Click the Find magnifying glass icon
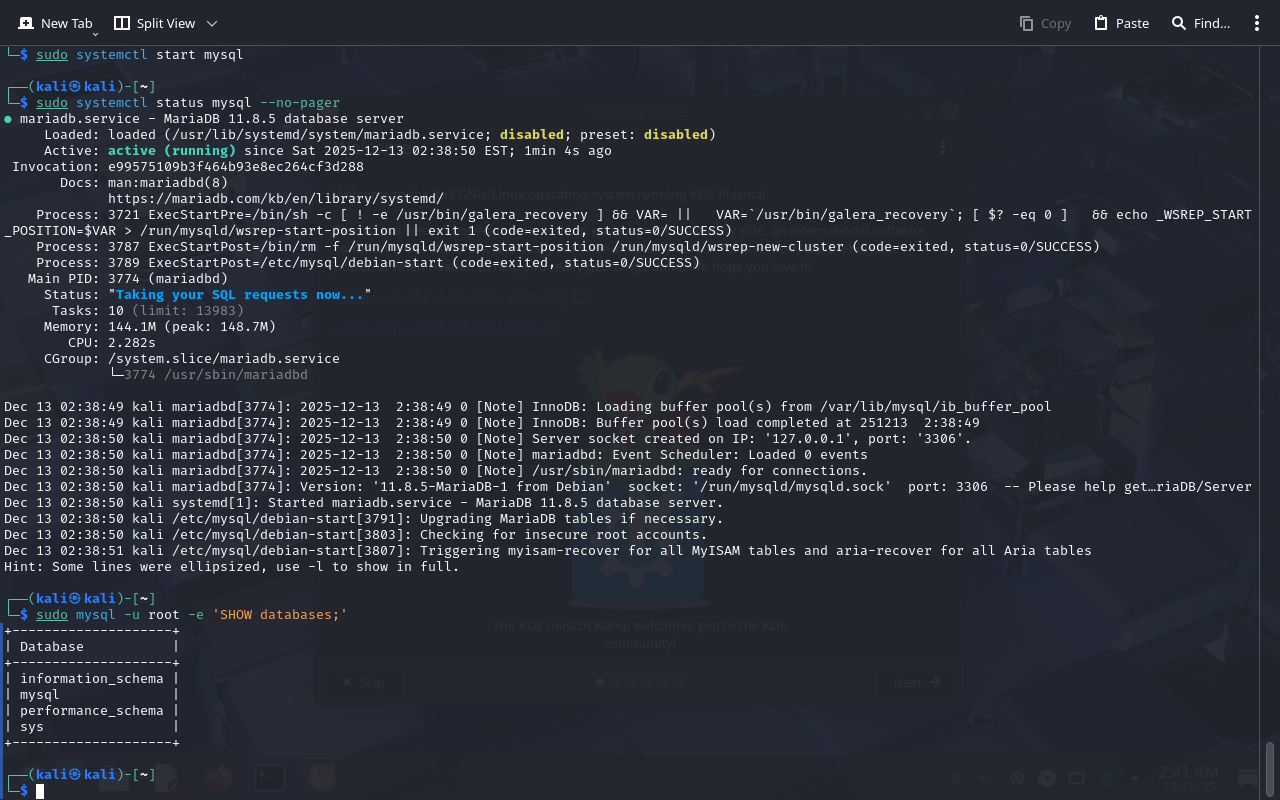The height and width of the screenshot is (800, 1280). pos(1179,23)
